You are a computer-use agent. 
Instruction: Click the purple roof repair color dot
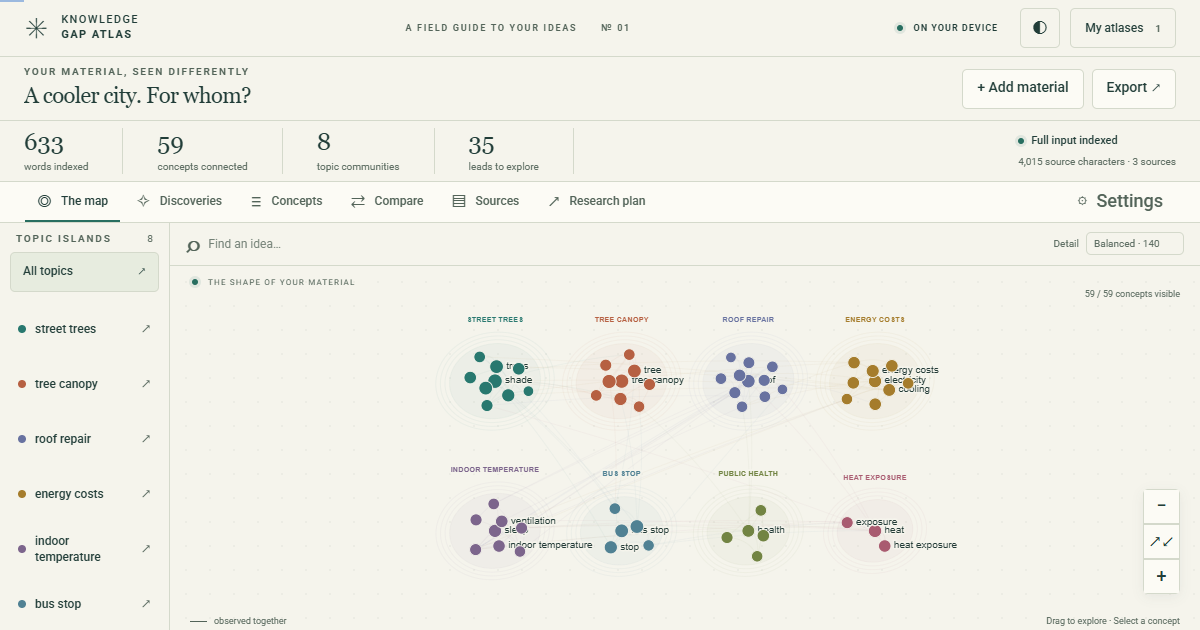coord(23,439)
